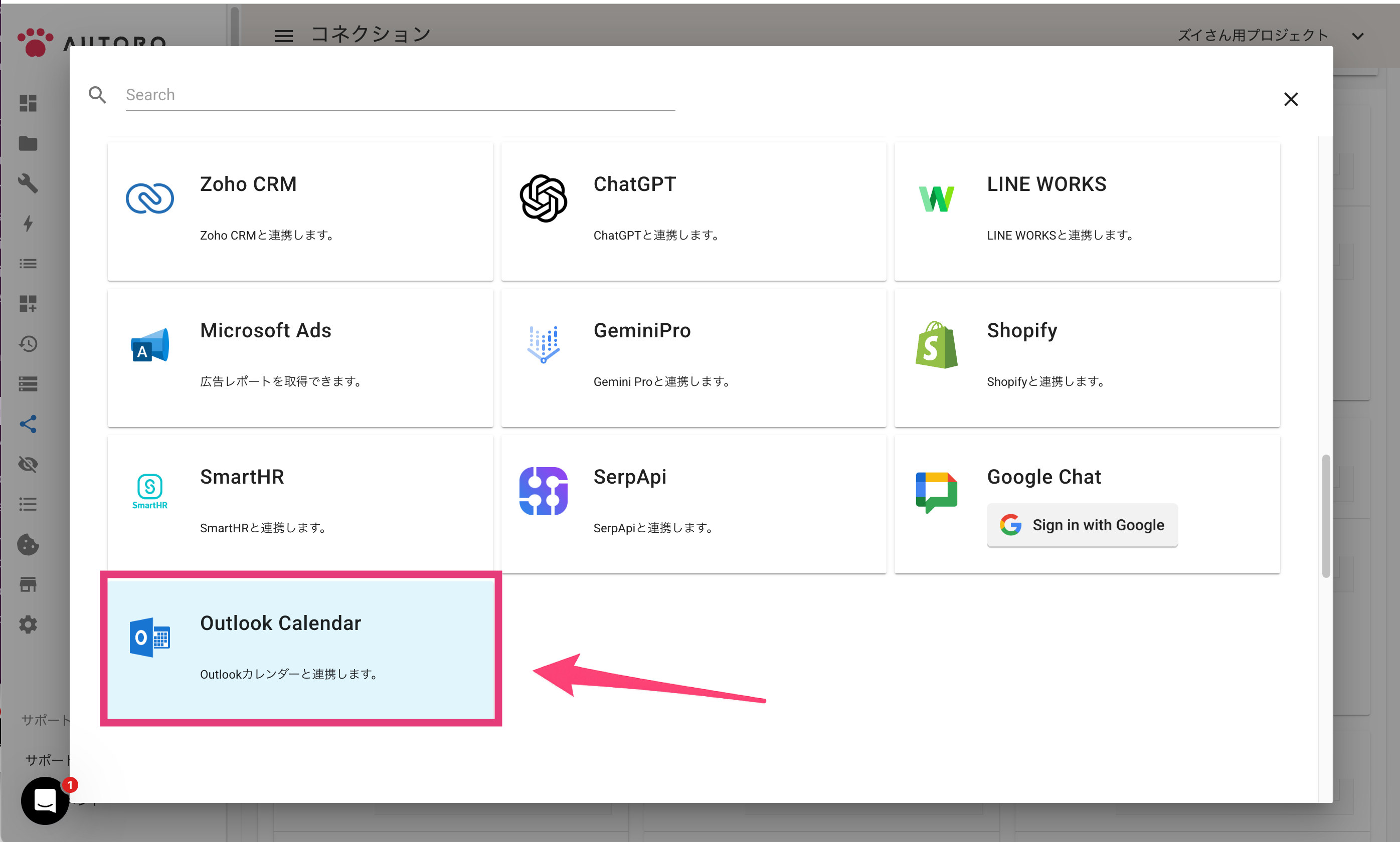Open the dashboard icon in sidebar
Screen dimensions: 1400x842
pos(28,103)
